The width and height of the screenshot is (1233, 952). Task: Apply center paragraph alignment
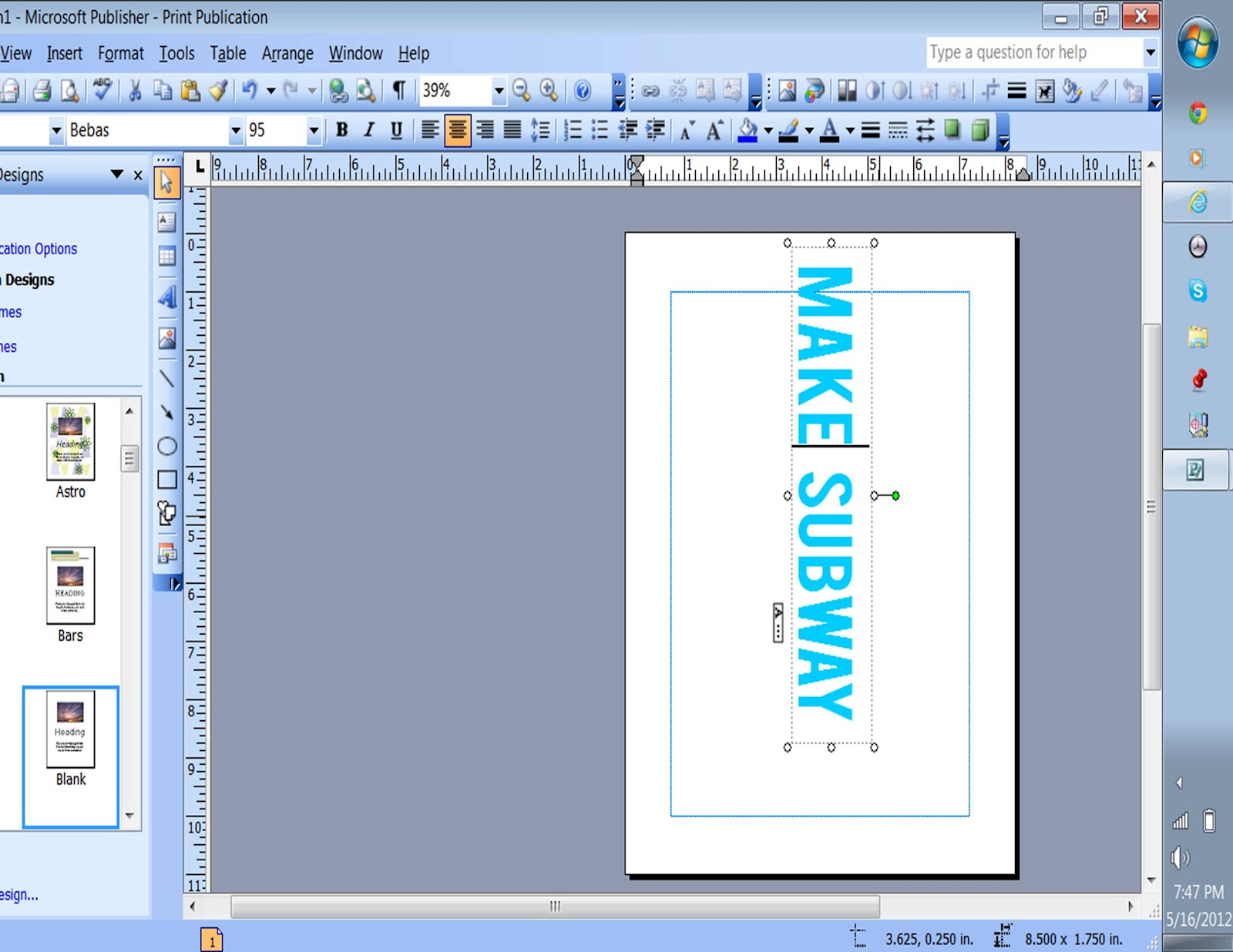pyautogui.click(x=458, y=130)
